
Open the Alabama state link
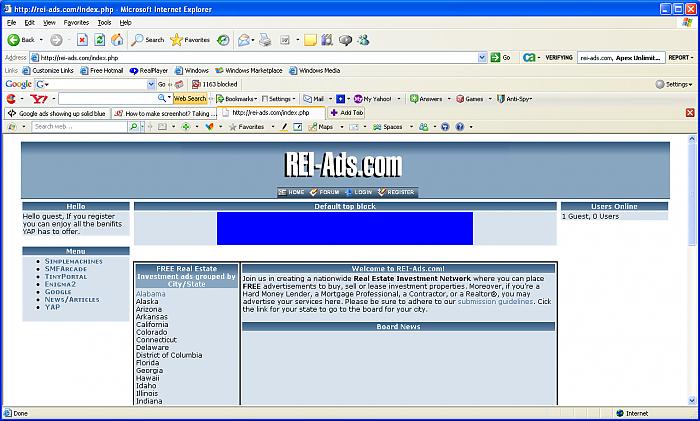150,294
